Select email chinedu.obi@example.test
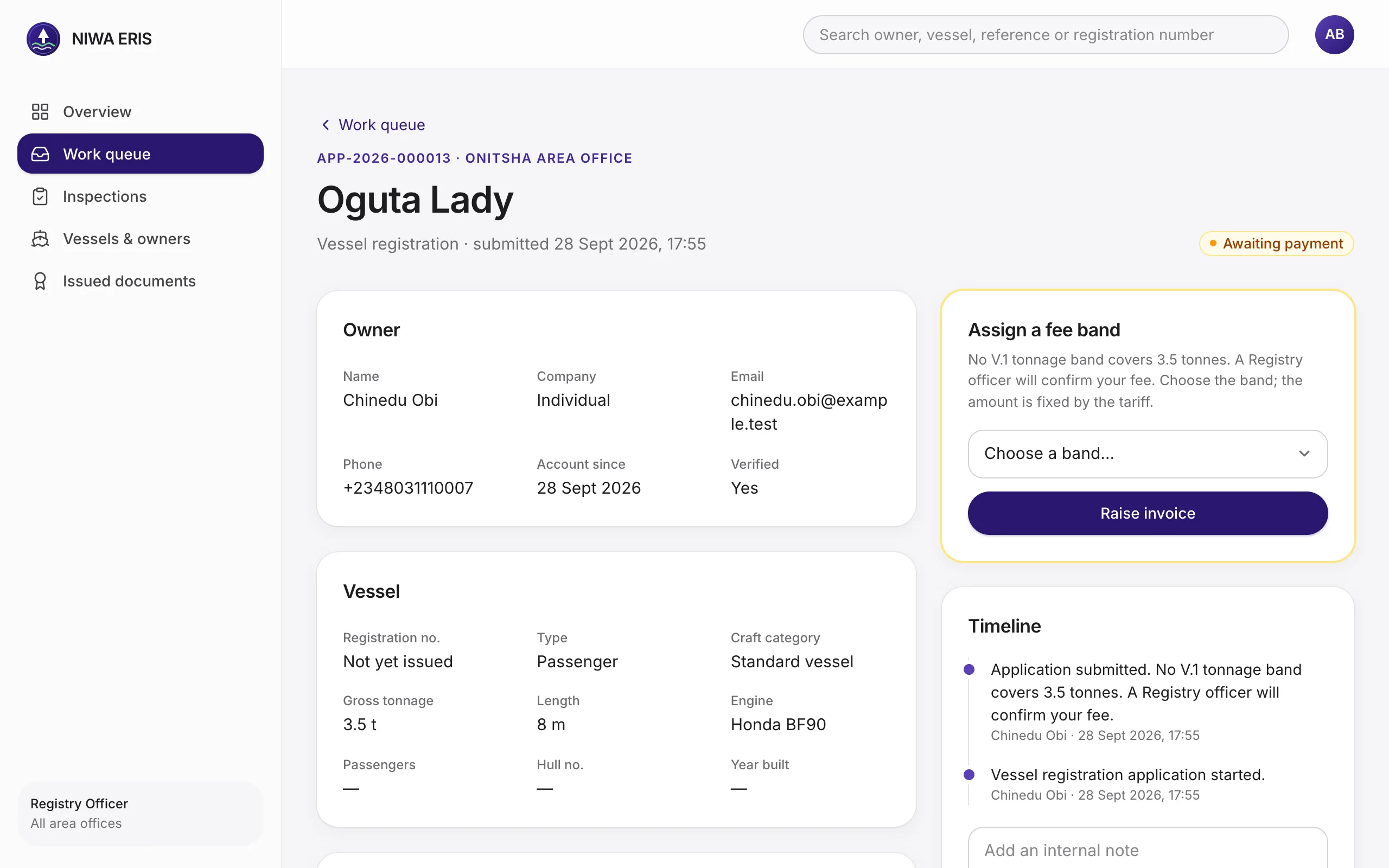 point(809,412)
